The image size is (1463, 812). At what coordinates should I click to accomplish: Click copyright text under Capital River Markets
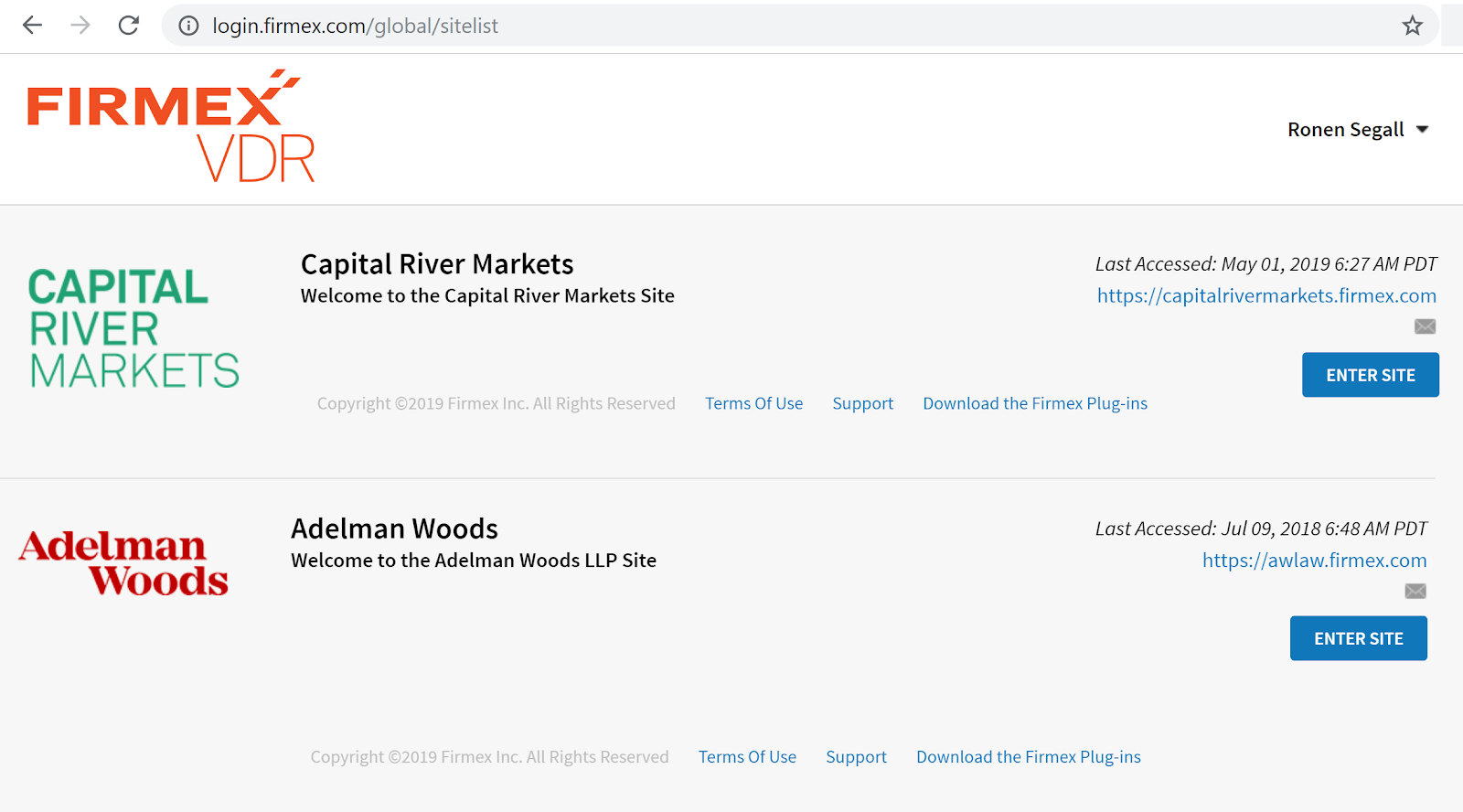[x=496, y=403]
